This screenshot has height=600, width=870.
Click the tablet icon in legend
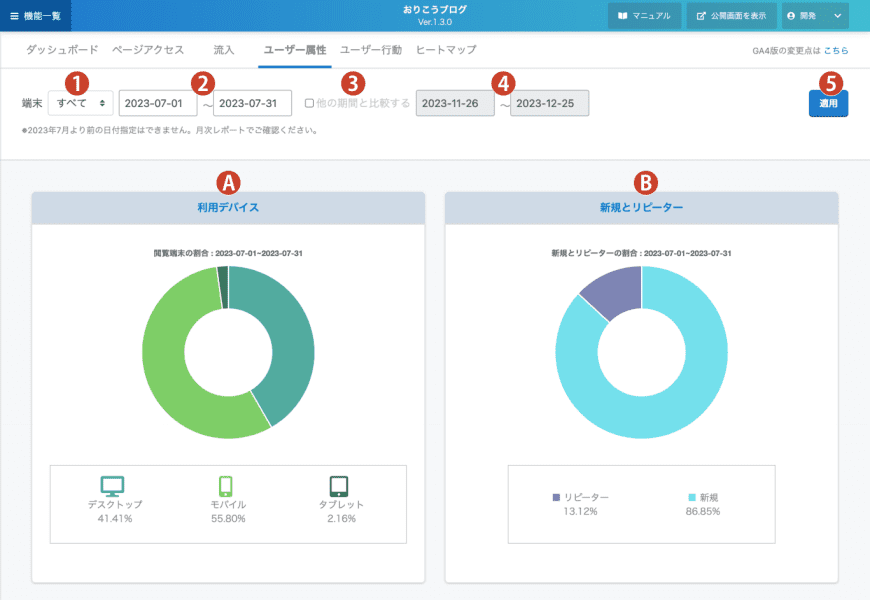338,486
